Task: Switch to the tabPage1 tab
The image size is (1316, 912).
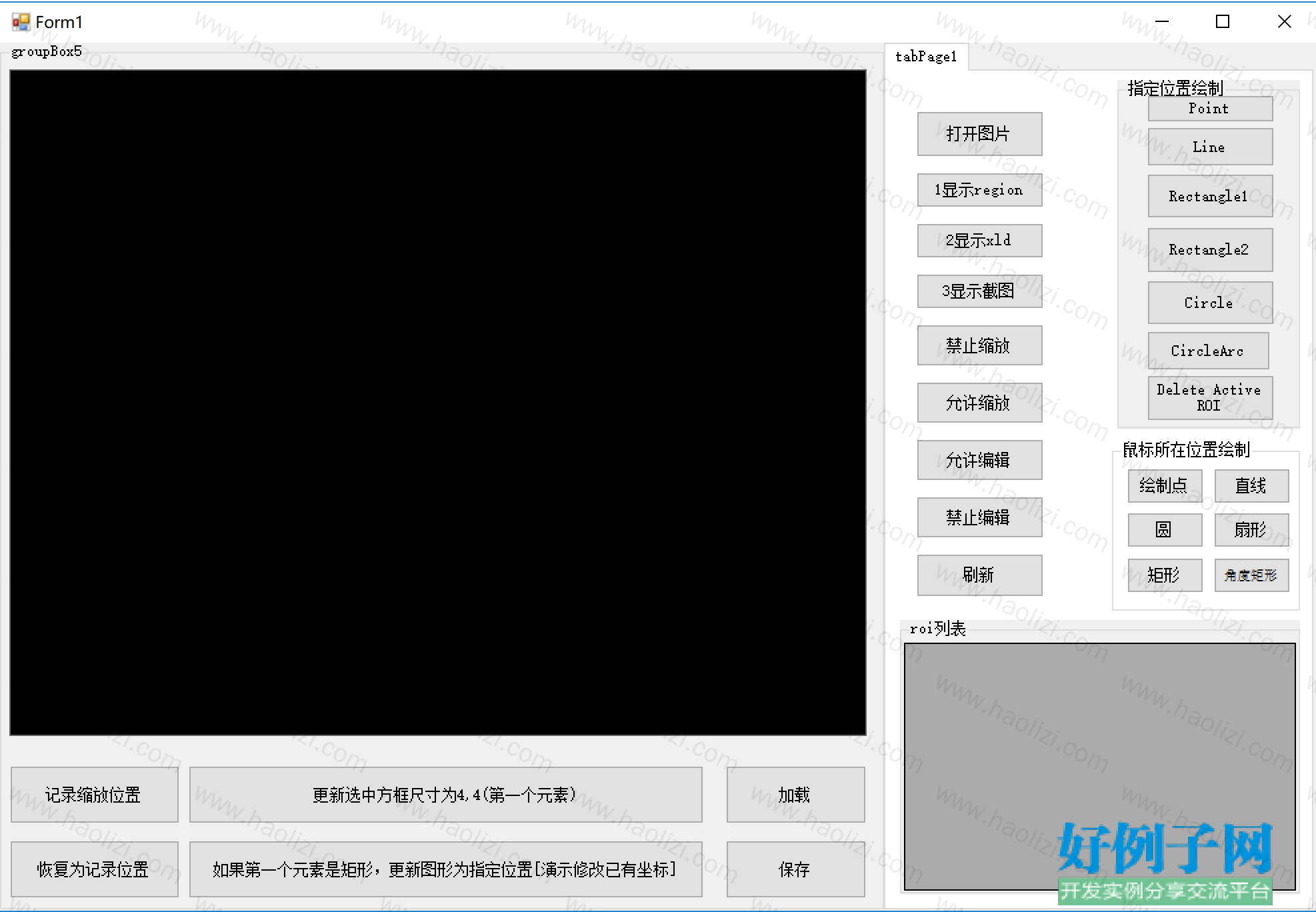Action: point(926,57)
